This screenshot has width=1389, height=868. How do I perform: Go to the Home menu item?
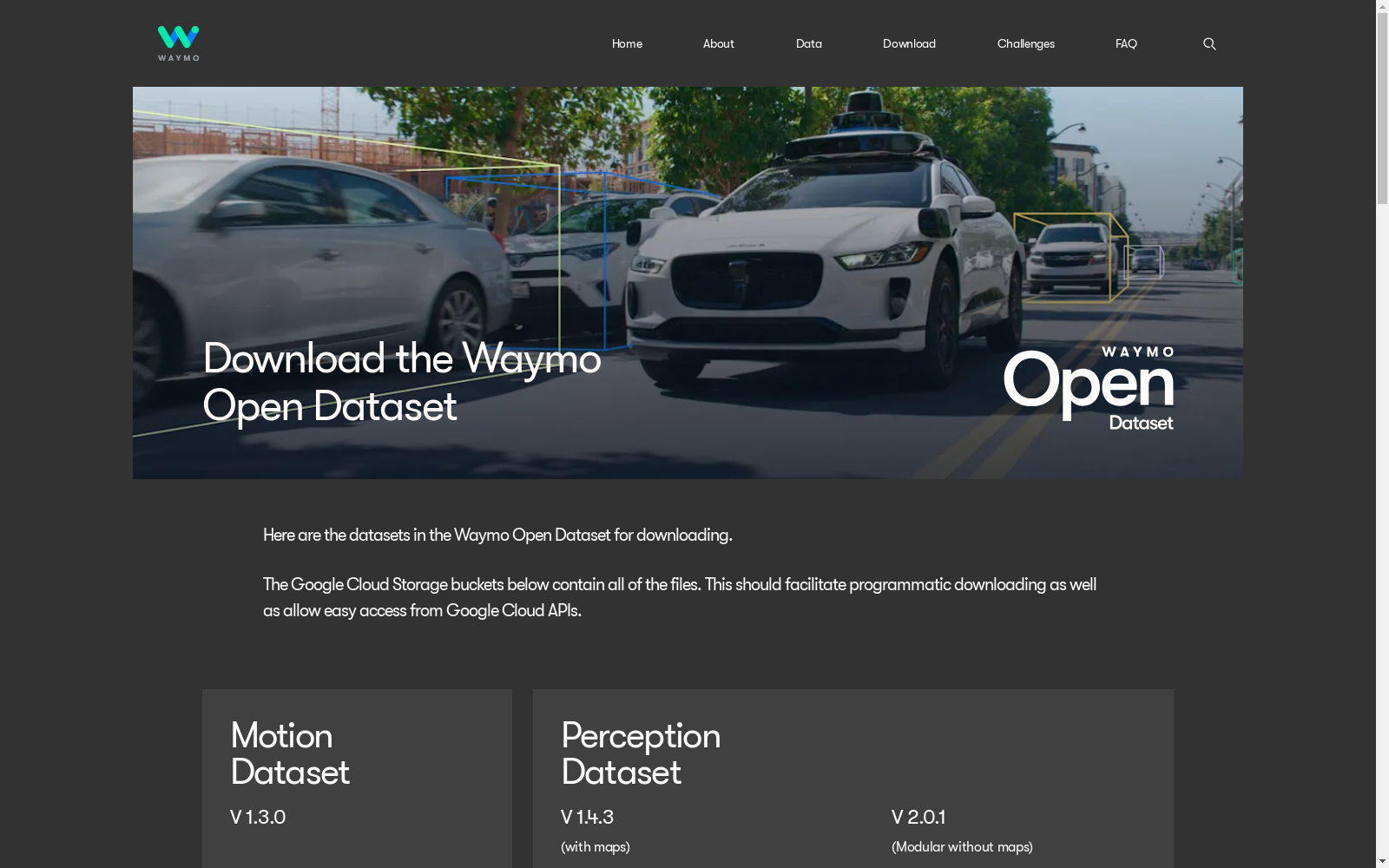[x=627, y=44]
